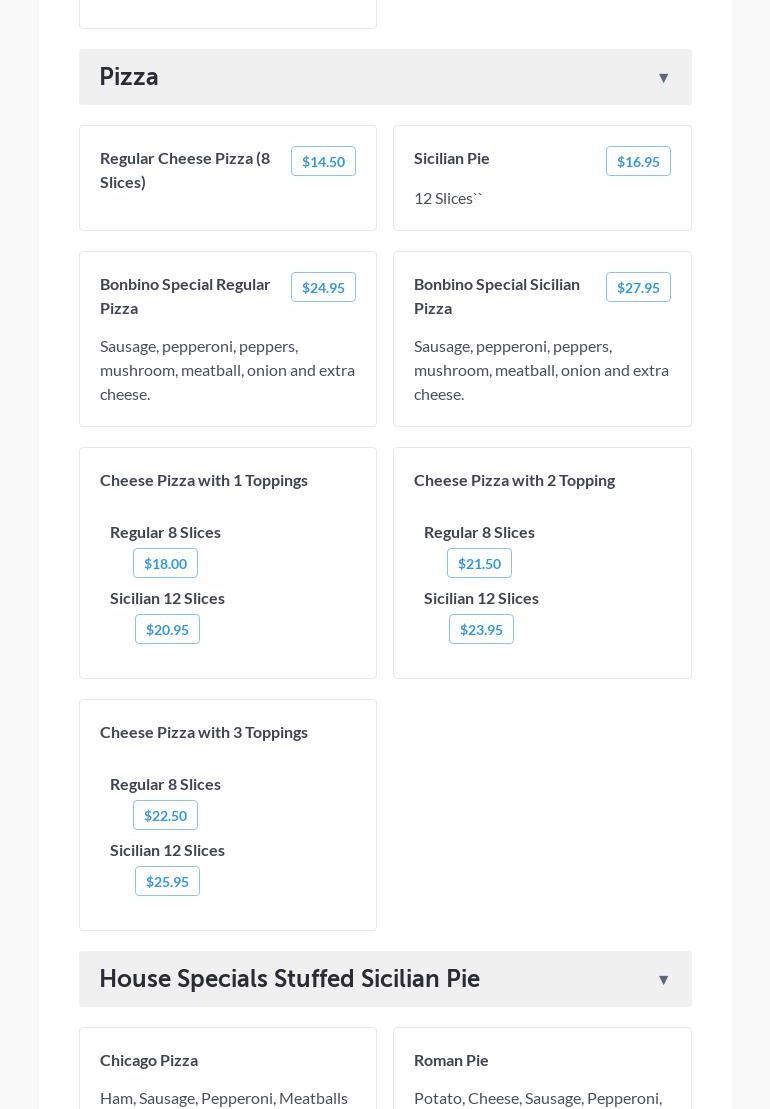Choose $20.95 one-topping Sicilian 12 Slices
Screen dimensions: 770x1109
tap(167, 629)
